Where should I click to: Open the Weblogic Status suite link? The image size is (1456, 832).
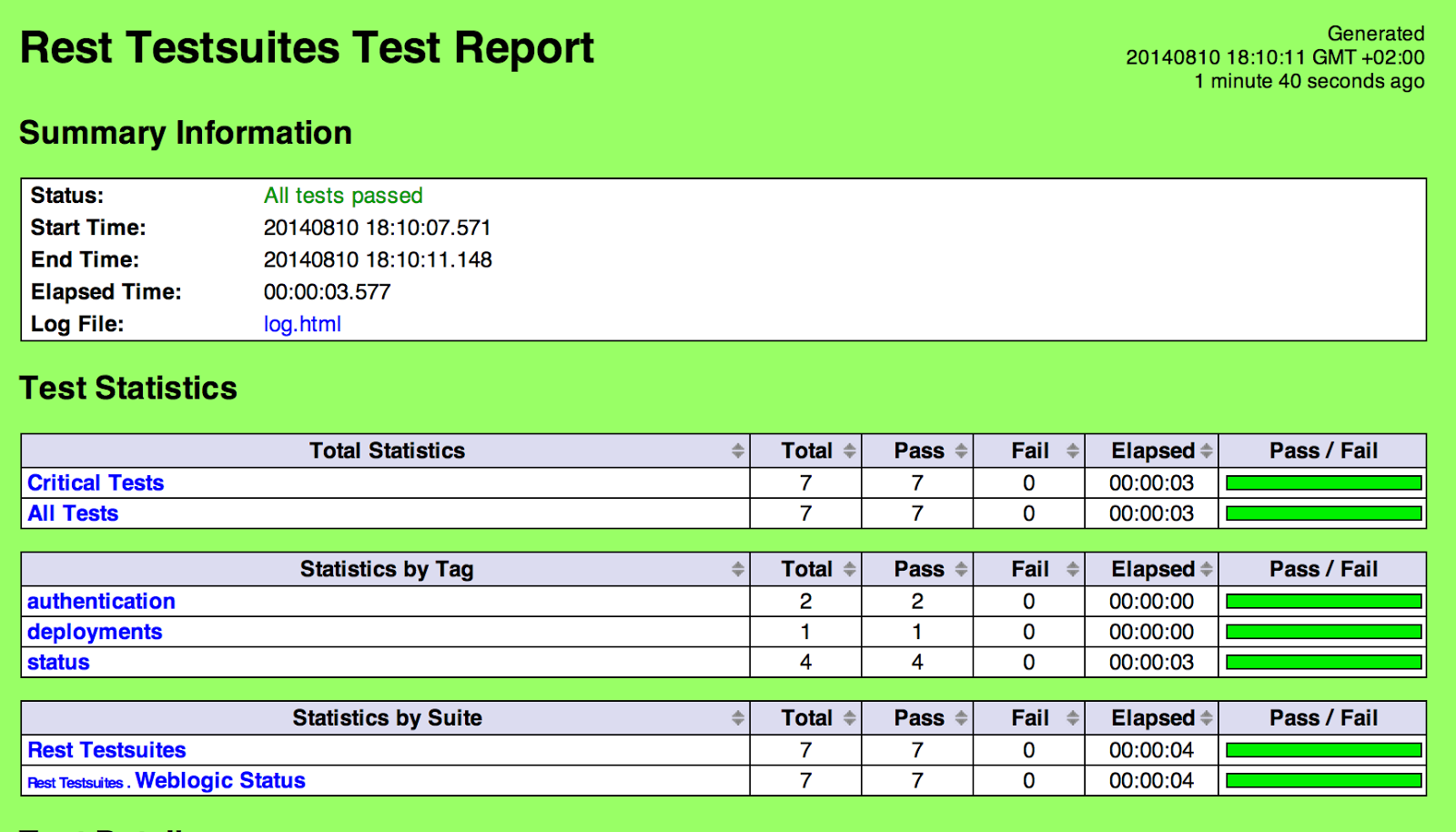coord(220,780)
